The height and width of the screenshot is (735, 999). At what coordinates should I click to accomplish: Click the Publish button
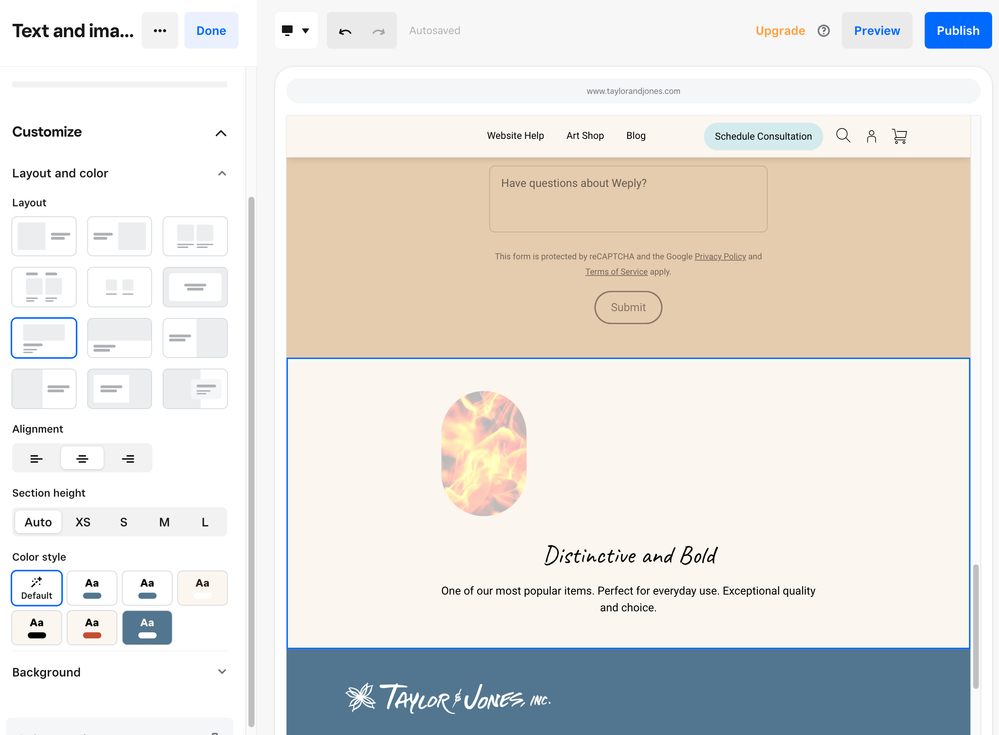pos(957,31)
